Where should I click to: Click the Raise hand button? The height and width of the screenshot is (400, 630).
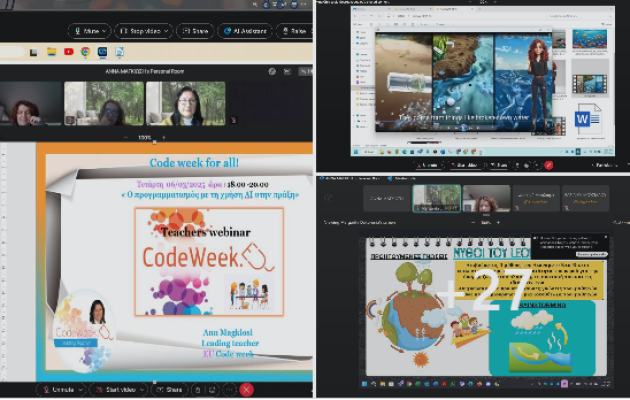coord(295,31)
